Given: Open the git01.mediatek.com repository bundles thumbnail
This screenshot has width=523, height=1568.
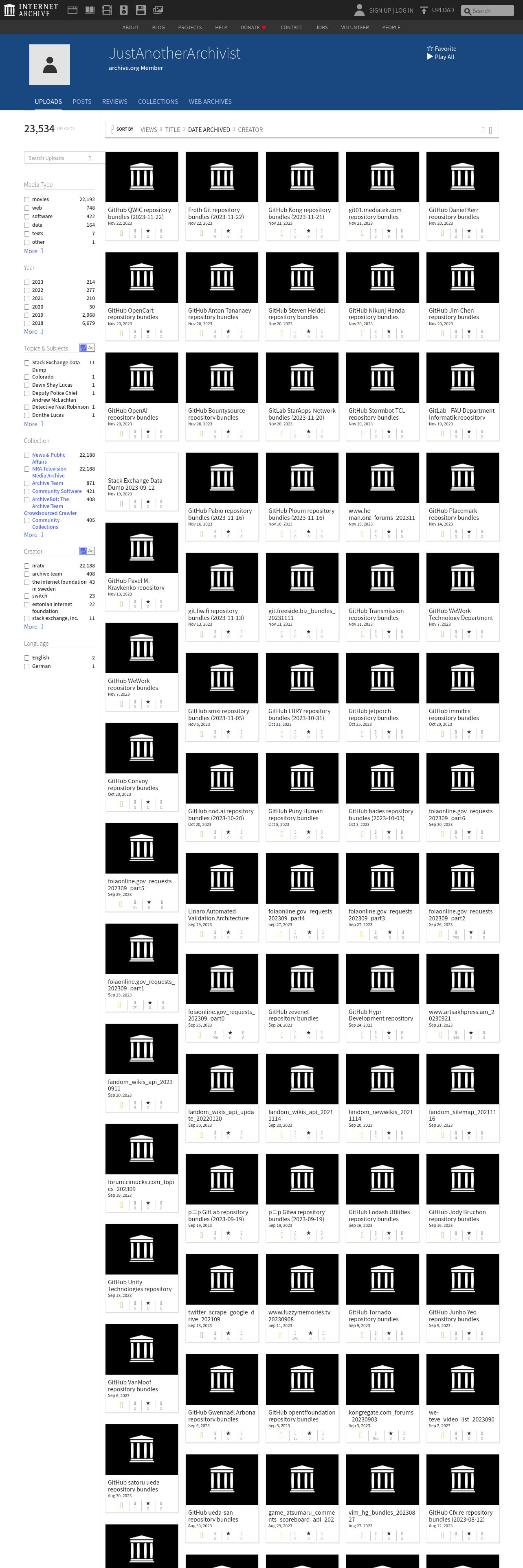Looking at the screenshot, I should (x=382, y=177).
